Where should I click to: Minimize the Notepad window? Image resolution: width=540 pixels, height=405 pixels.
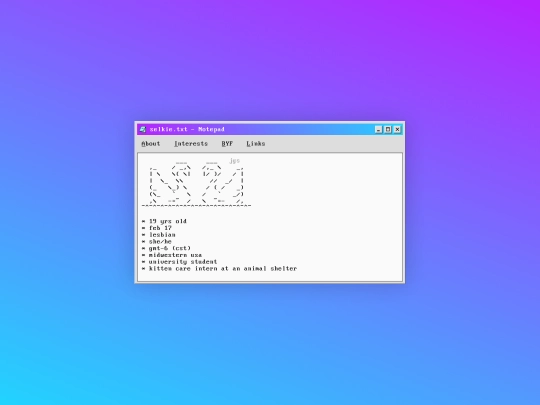(378, 129)
